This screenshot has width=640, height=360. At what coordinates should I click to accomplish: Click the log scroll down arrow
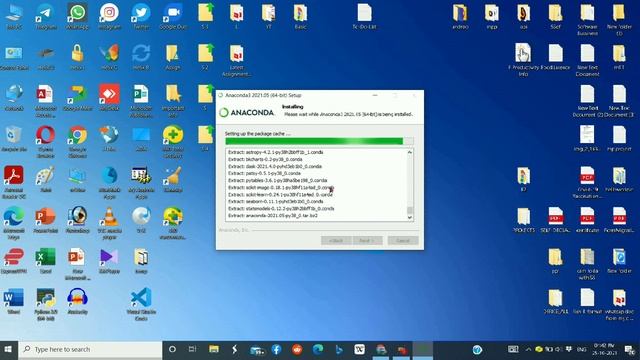click(x=410, y=218)
